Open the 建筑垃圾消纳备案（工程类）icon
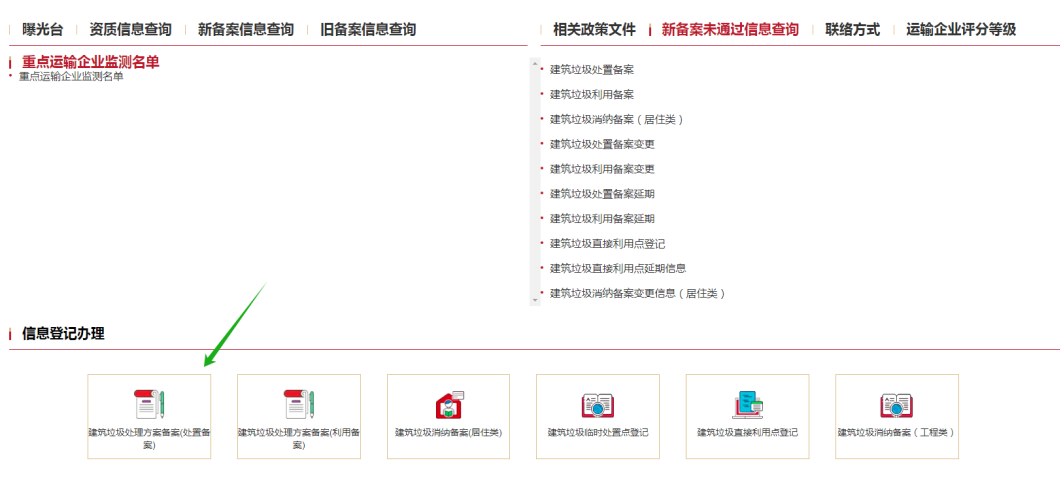The image size is (1060, 484). (x=897, y=405)
